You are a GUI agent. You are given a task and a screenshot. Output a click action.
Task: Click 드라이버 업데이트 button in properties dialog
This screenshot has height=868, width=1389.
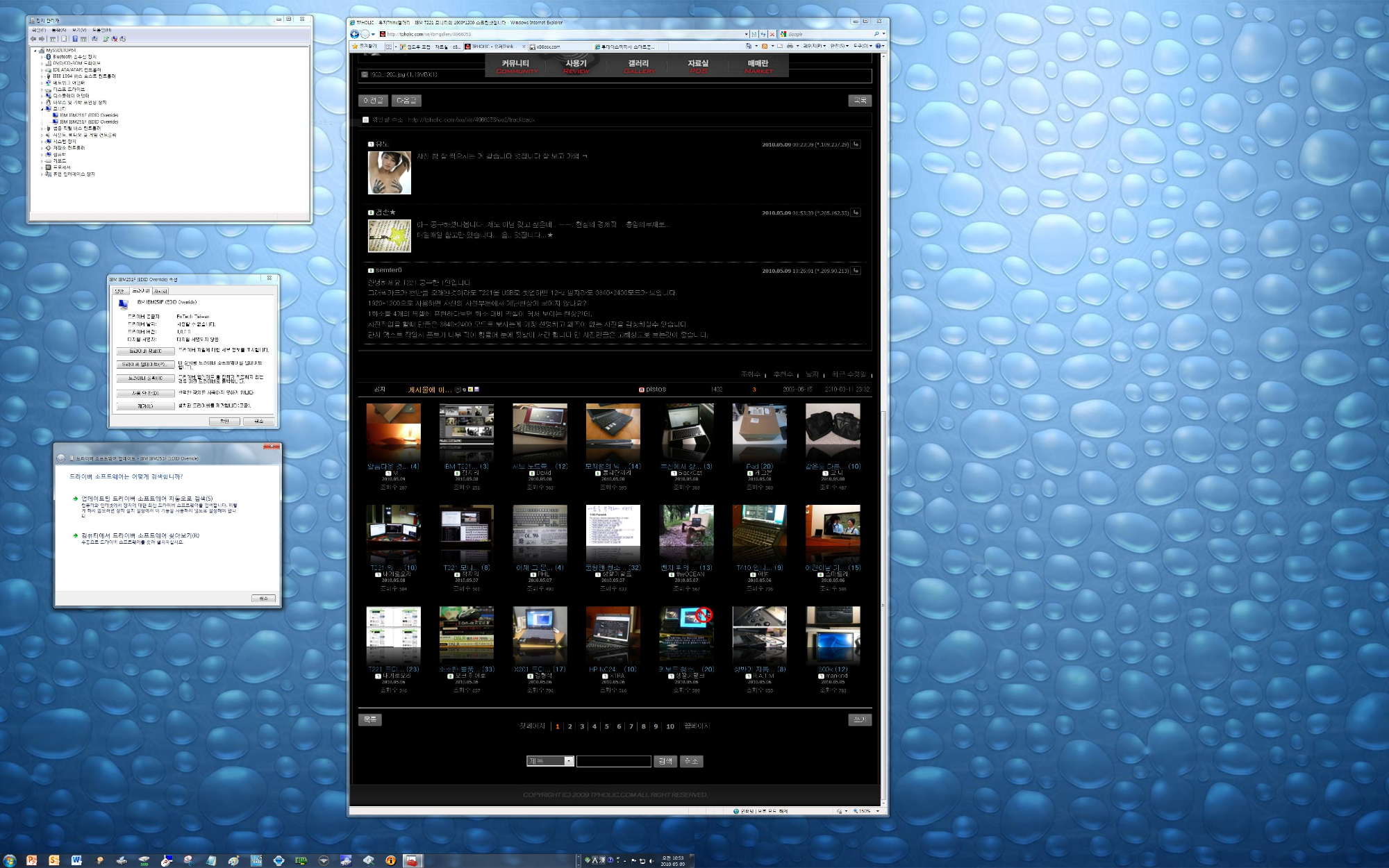click(x=145, y=365)
